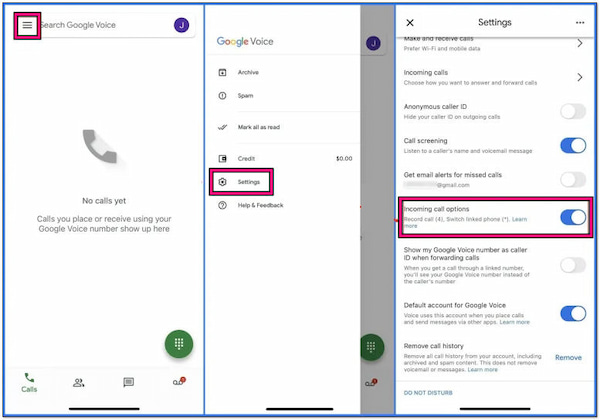Open the J account avatar in the search bar
This screenshot has height=420, width=600.
[181, 25]
